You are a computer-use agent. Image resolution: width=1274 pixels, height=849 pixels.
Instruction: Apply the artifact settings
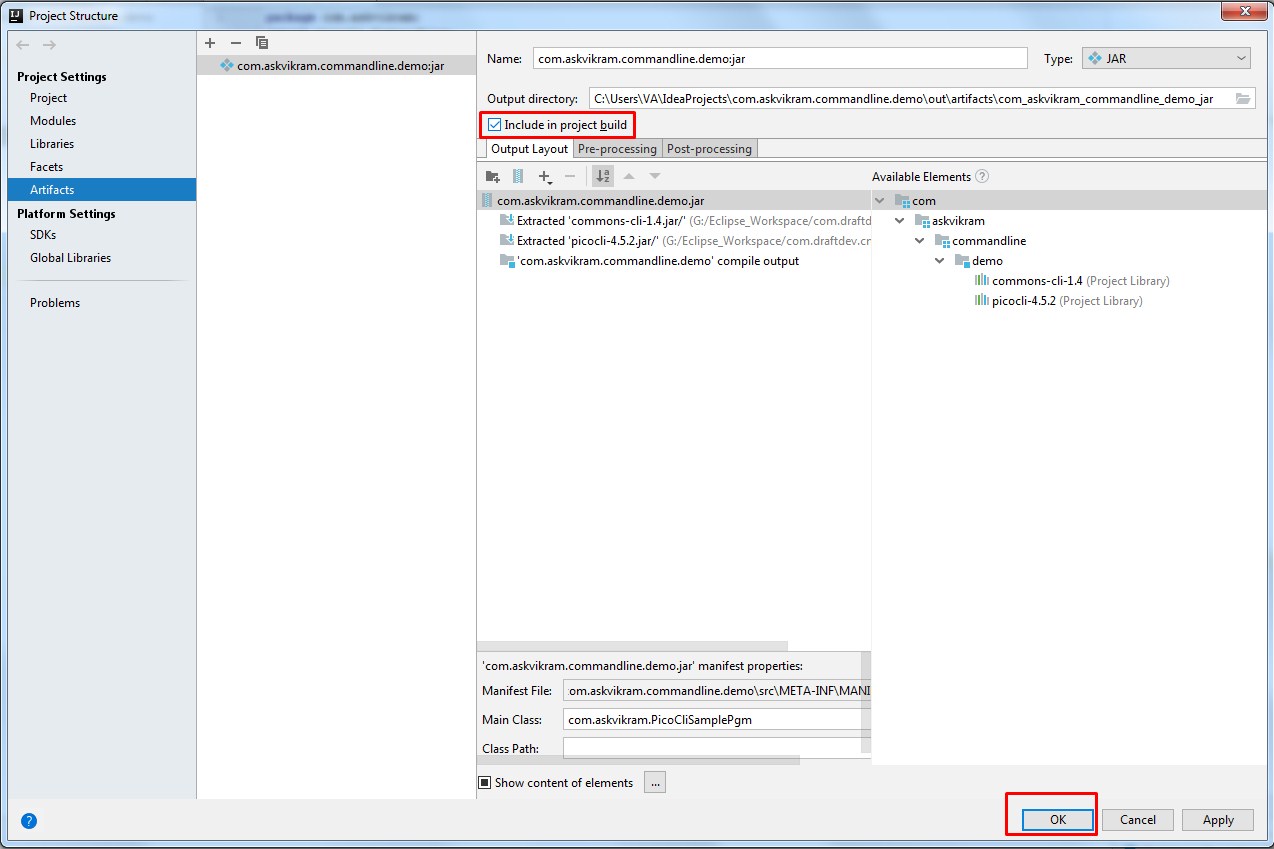[x=1217, y=819]
